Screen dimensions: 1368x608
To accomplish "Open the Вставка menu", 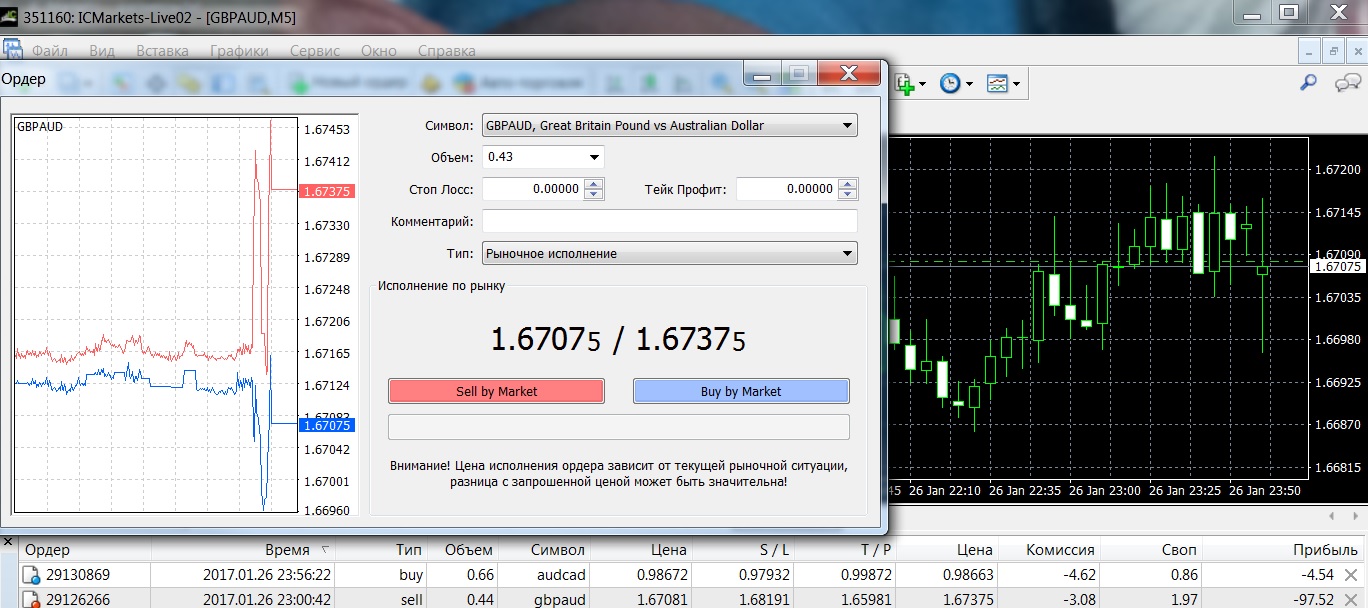I will [x=162, y=51].
